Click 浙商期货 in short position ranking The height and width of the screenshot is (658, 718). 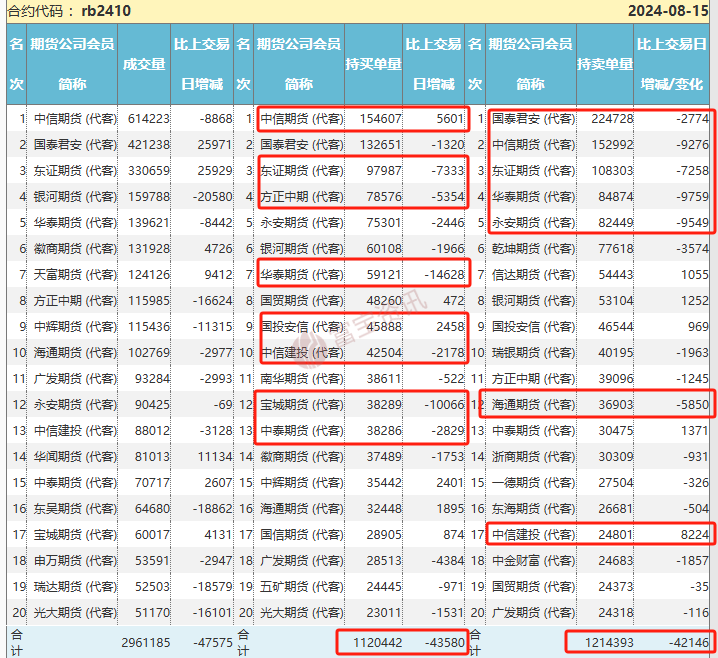coord(533,457)
